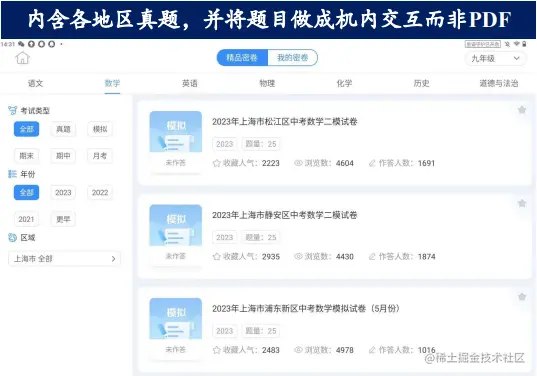Click the 收藏人气 value 2223

[271, 163]
